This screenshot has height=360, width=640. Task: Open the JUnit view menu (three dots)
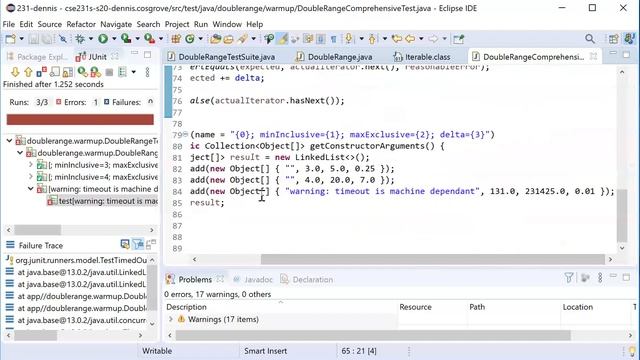[x=147, y=72]
